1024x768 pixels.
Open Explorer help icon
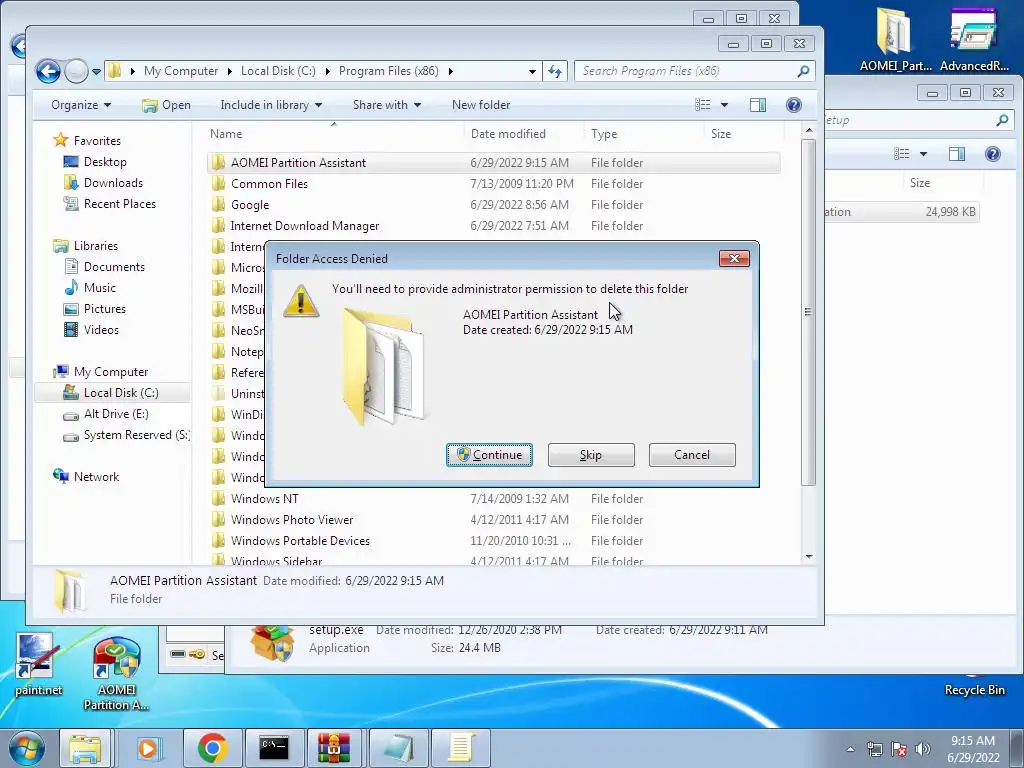(793, 105)
